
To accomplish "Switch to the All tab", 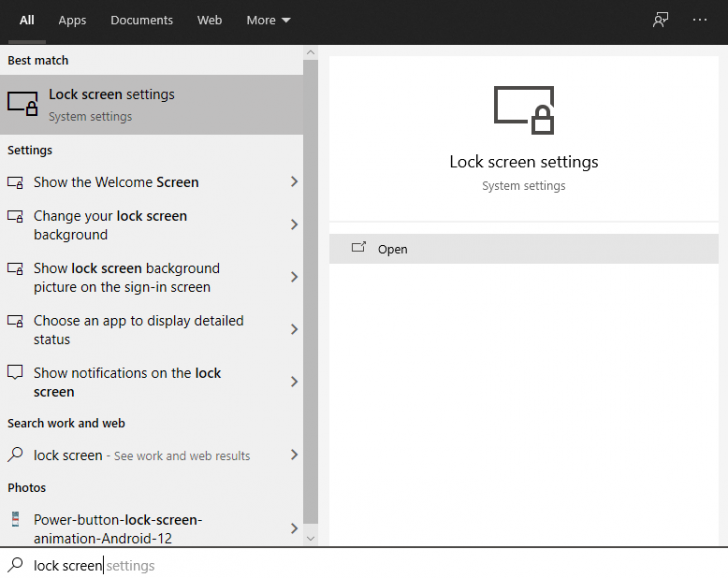I will click(27, 20).
